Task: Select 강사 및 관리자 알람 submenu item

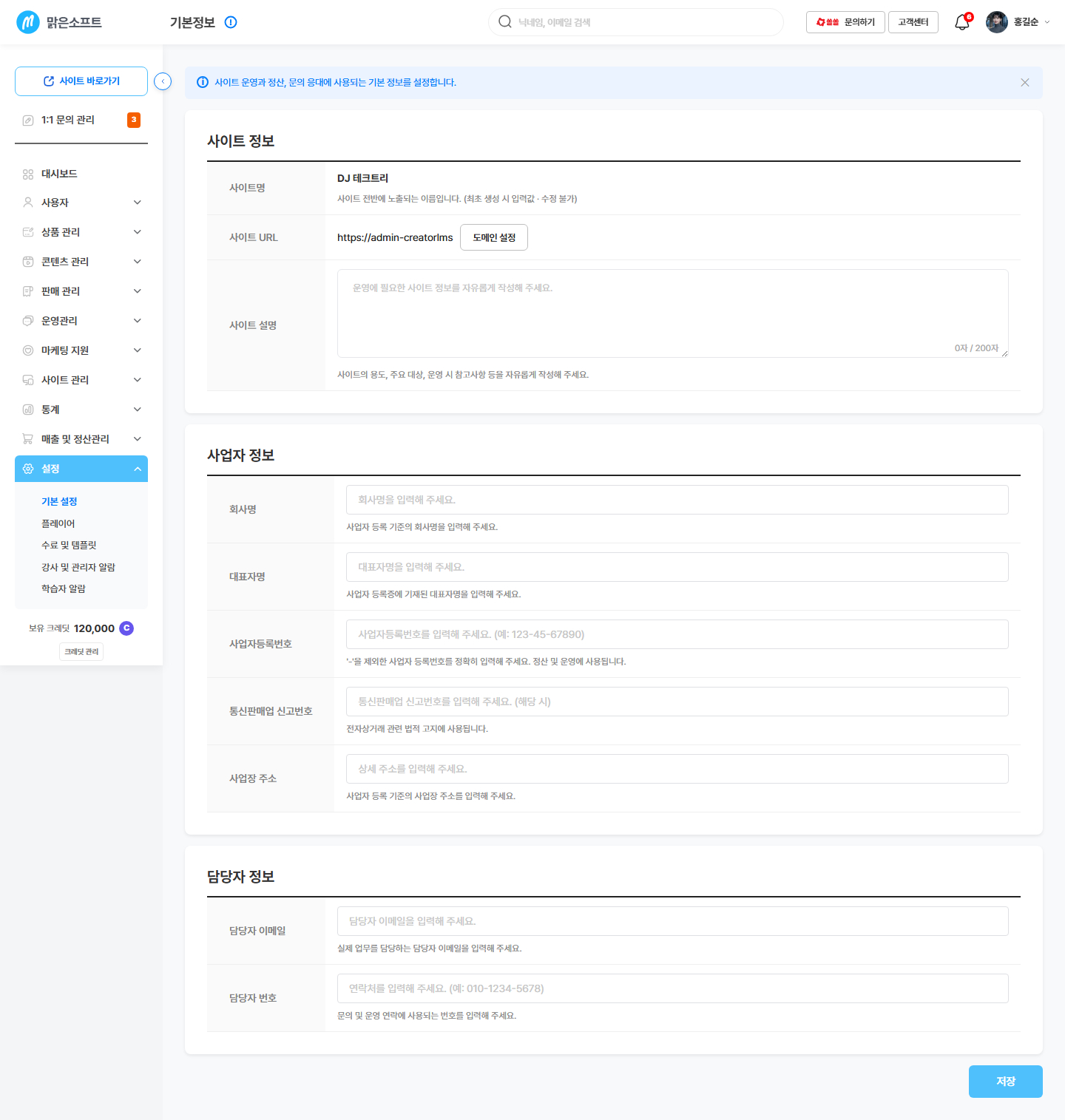Action: (78, 567)
